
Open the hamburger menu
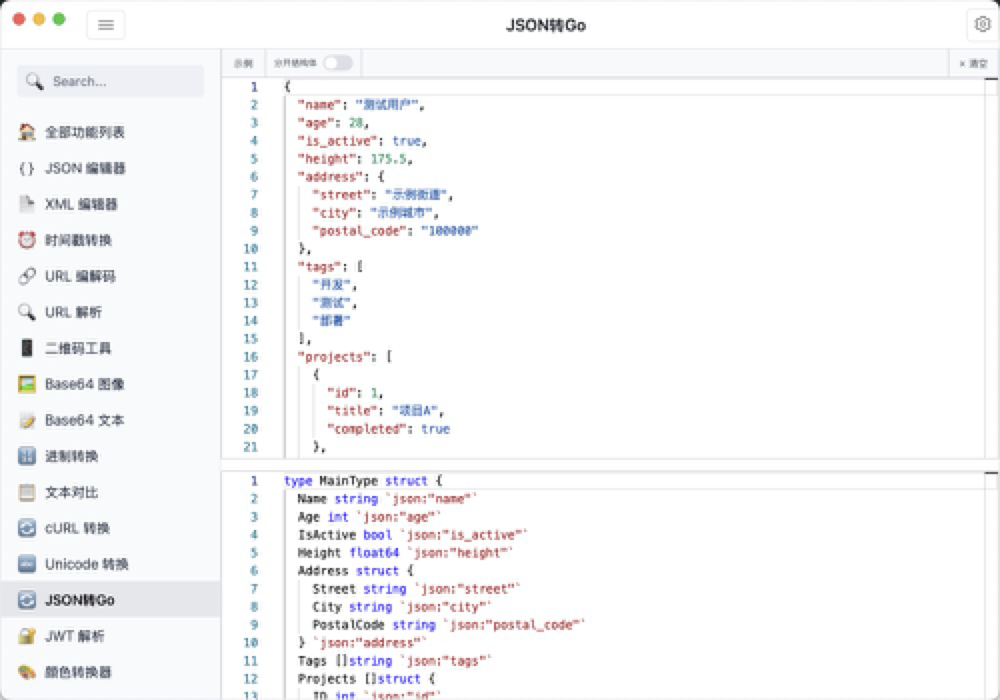[106, 24]
